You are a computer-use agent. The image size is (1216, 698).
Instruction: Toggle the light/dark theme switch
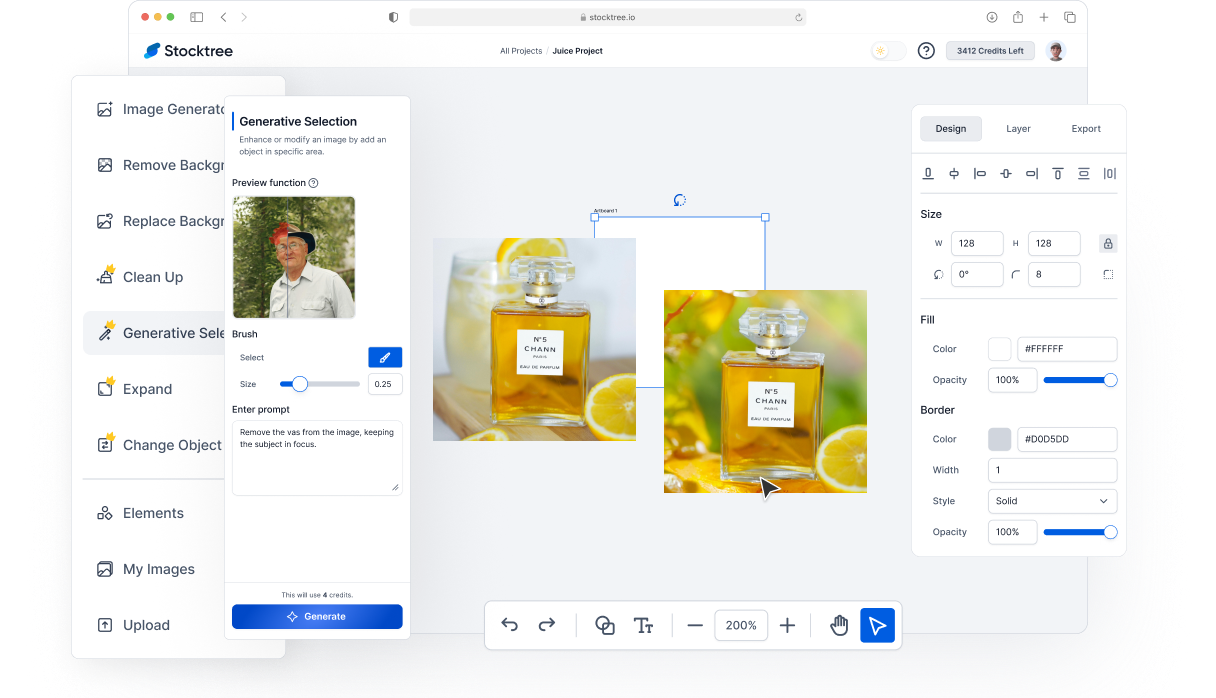pos(888,51)
